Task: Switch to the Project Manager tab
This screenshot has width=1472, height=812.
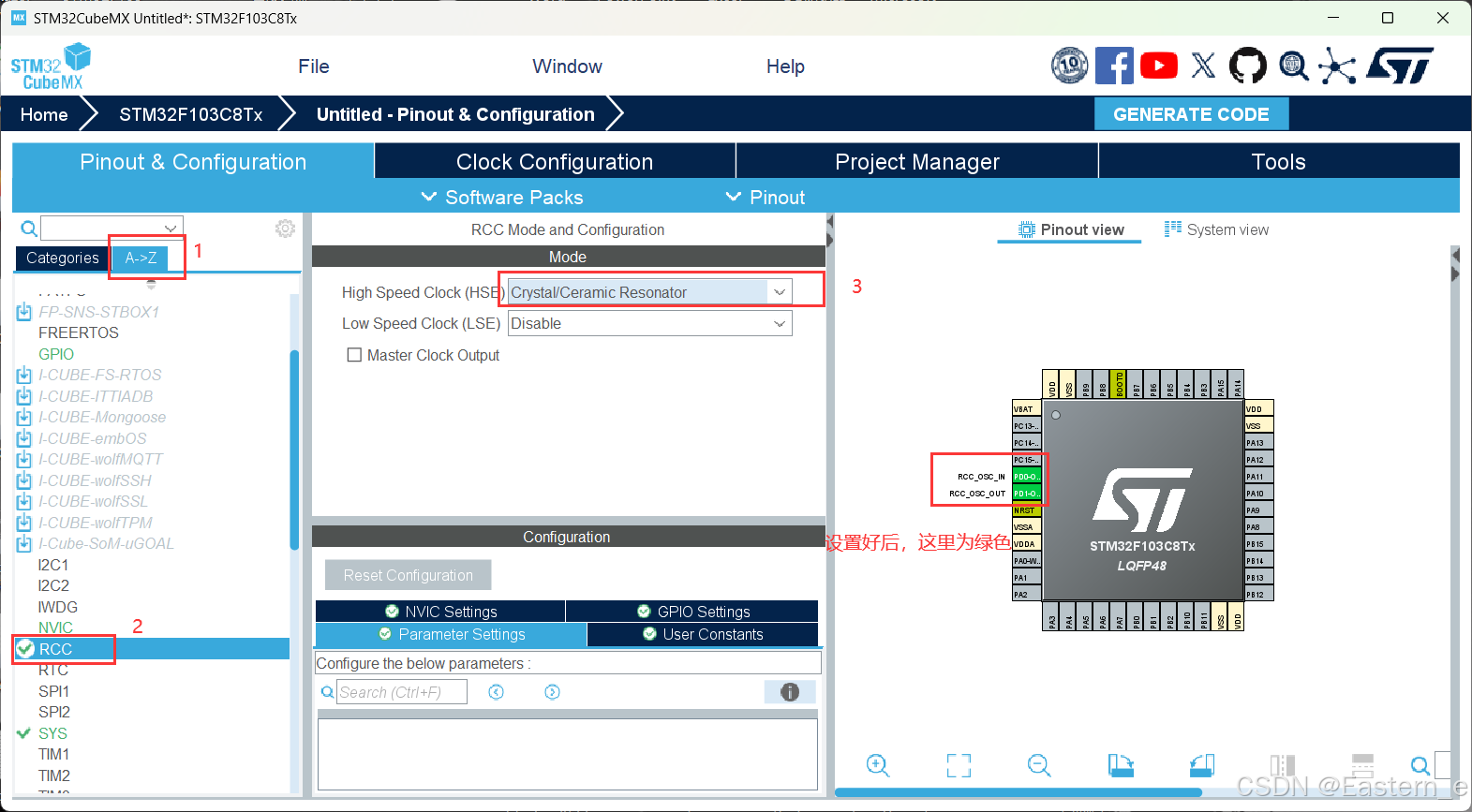Action: [917, 161]
